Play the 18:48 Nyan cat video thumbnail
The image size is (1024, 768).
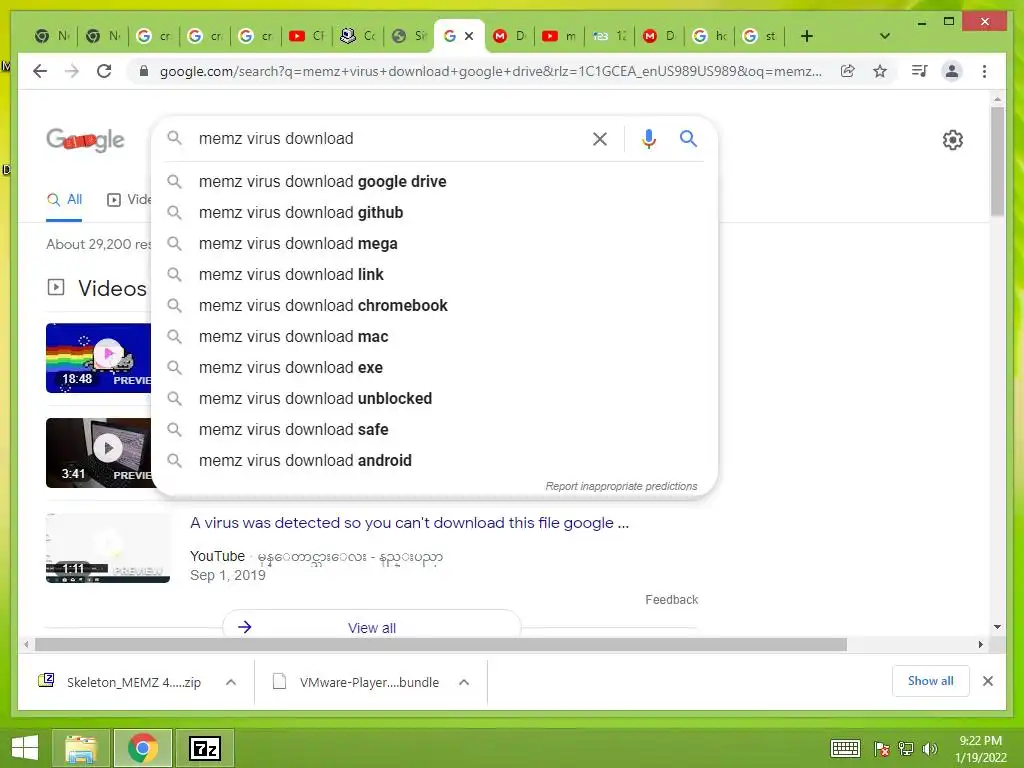[x=99, y=358]
